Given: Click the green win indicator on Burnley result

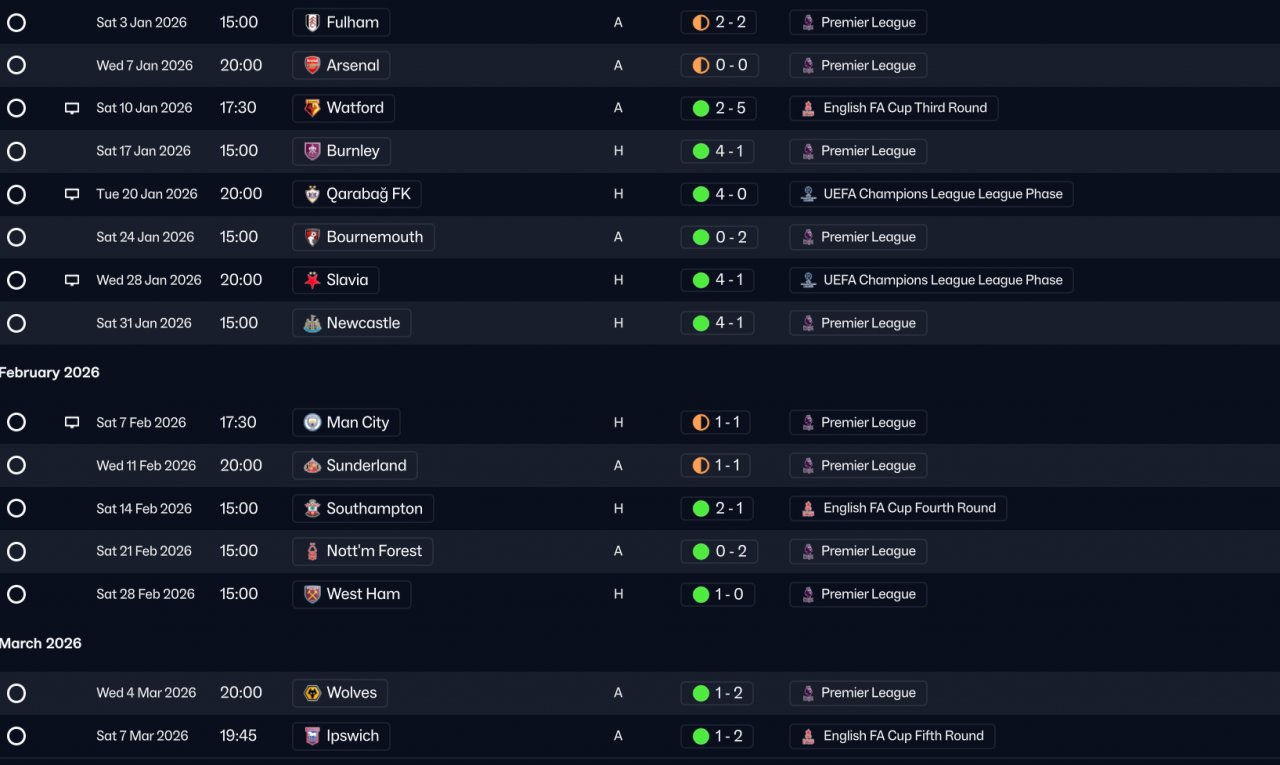Looking at the screenshot, I should coord(701,152).
